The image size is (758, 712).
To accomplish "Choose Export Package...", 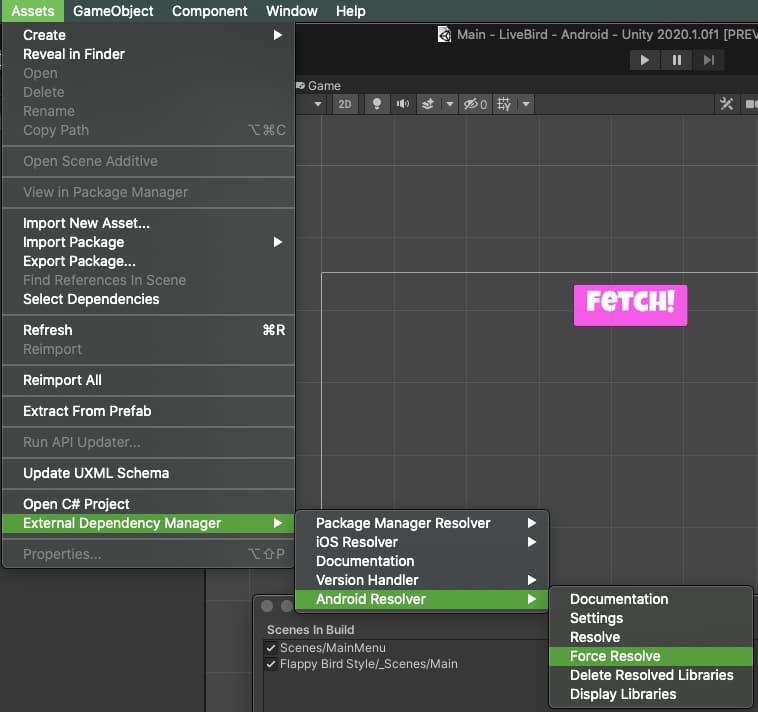I will coord(148,261).
